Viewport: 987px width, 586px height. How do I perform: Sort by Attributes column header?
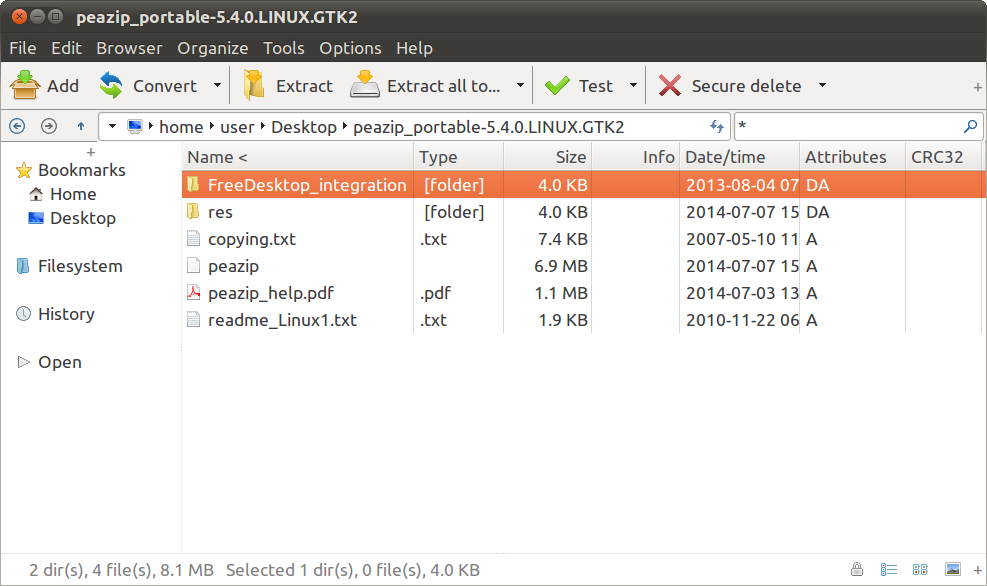(x=853, y=157)
